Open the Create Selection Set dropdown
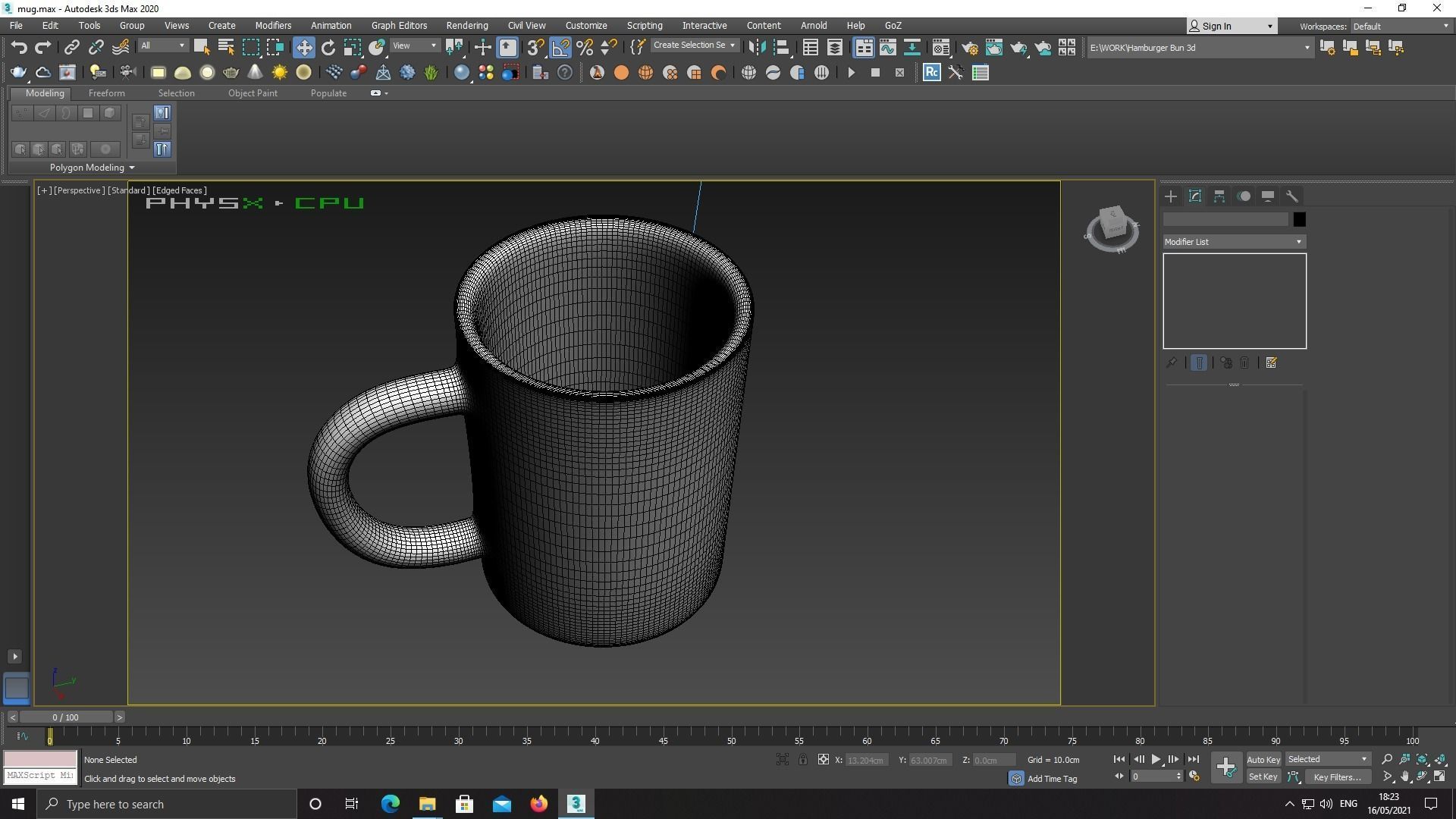 click(x=694, y=45)
